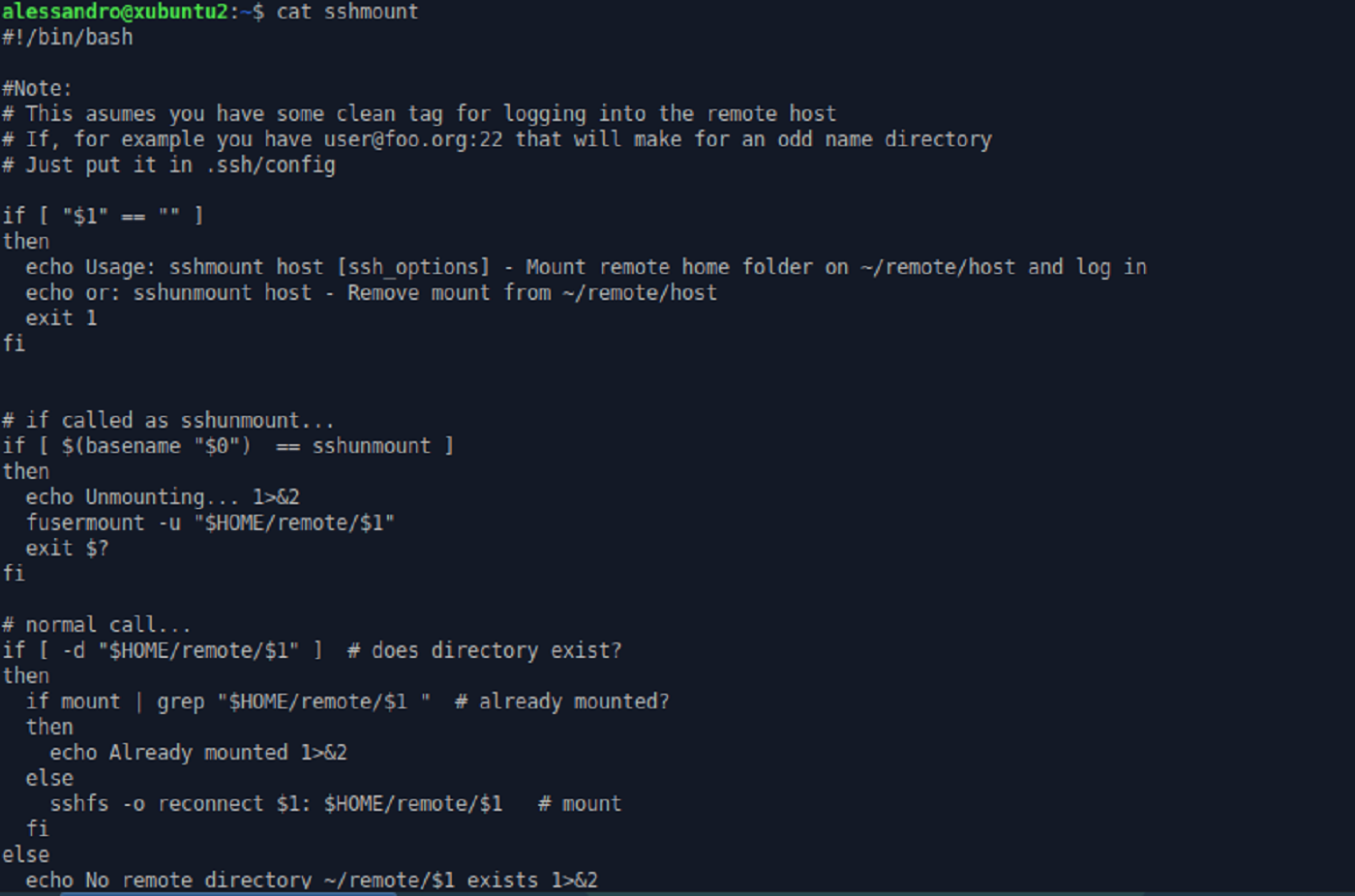Click '[ssh_options]' in the usage line
Screen dimensions: 1355x896
412,267
